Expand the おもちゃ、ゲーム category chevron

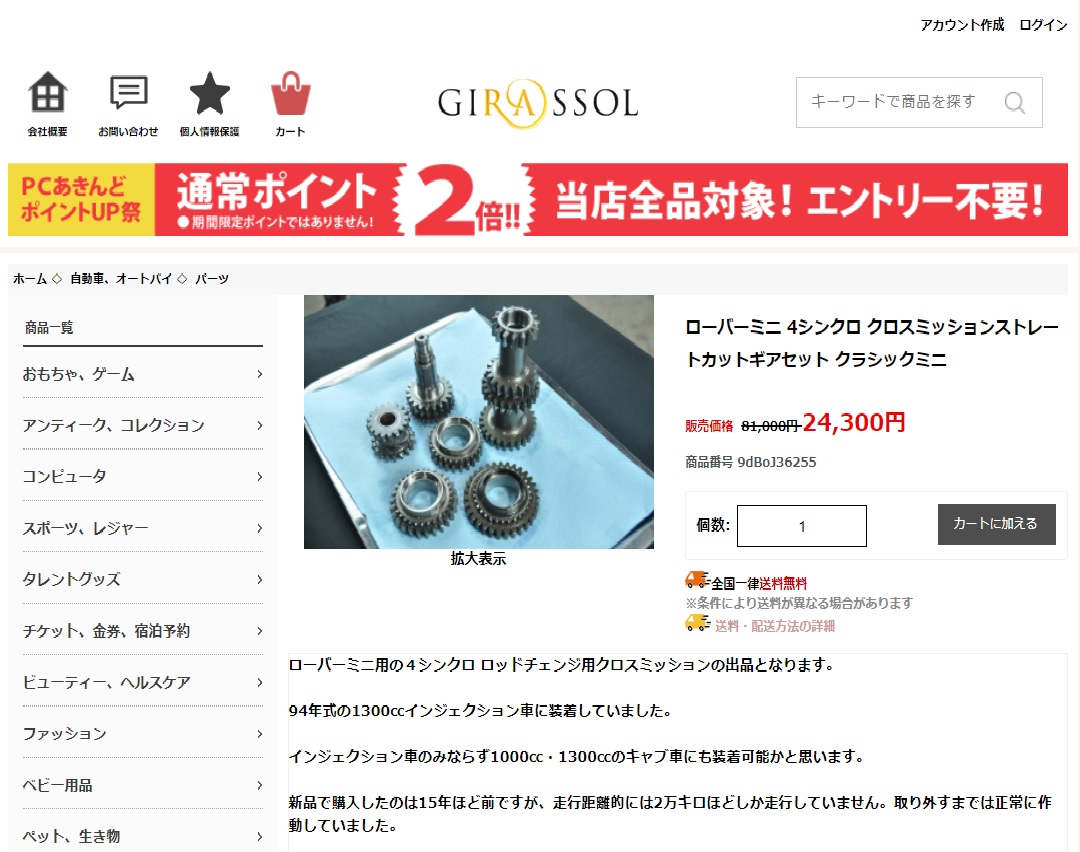(260, 374)
